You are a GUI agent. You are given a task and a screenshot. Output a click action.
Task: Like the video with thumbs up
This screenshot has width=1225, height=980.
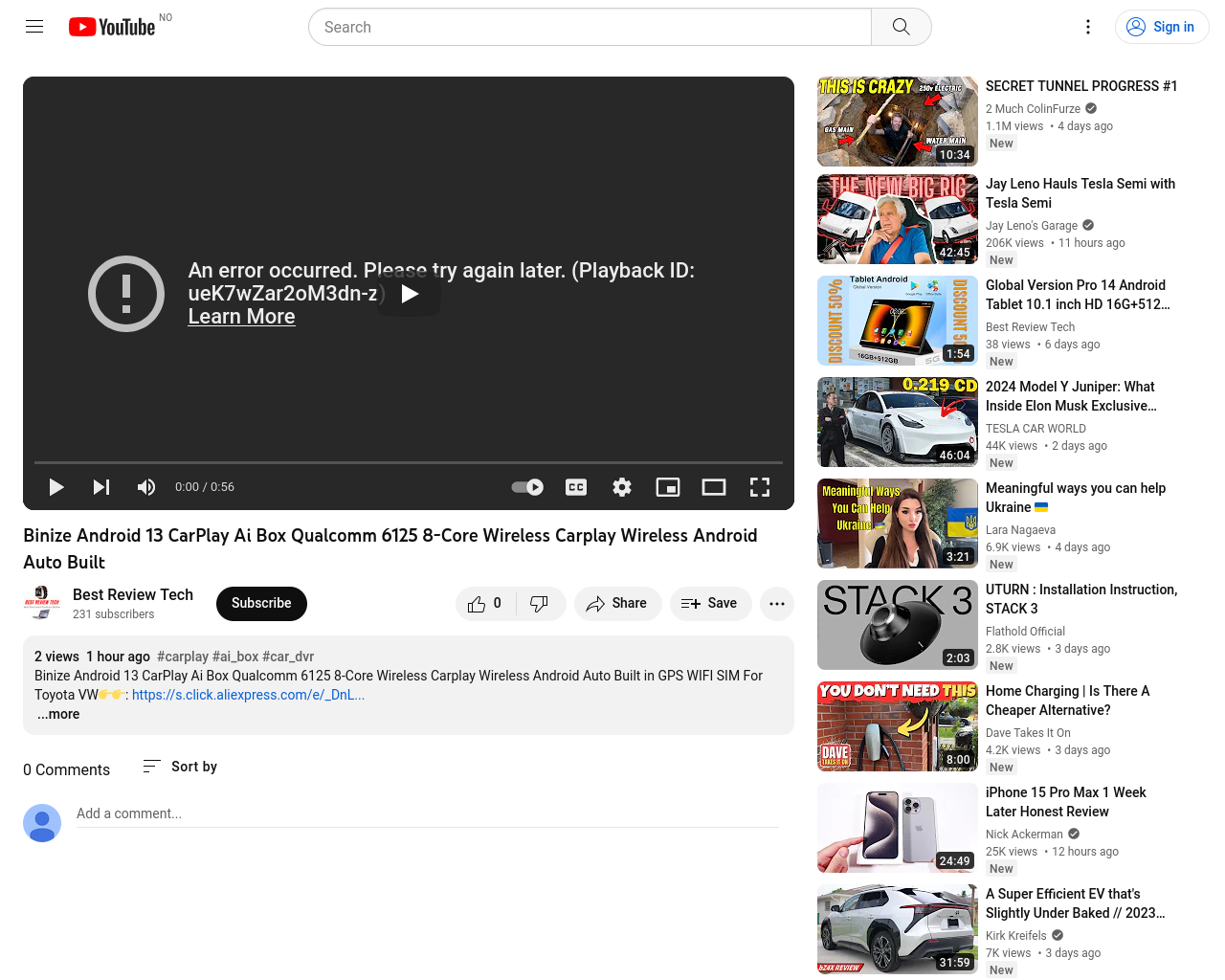[x=485, y=604]
